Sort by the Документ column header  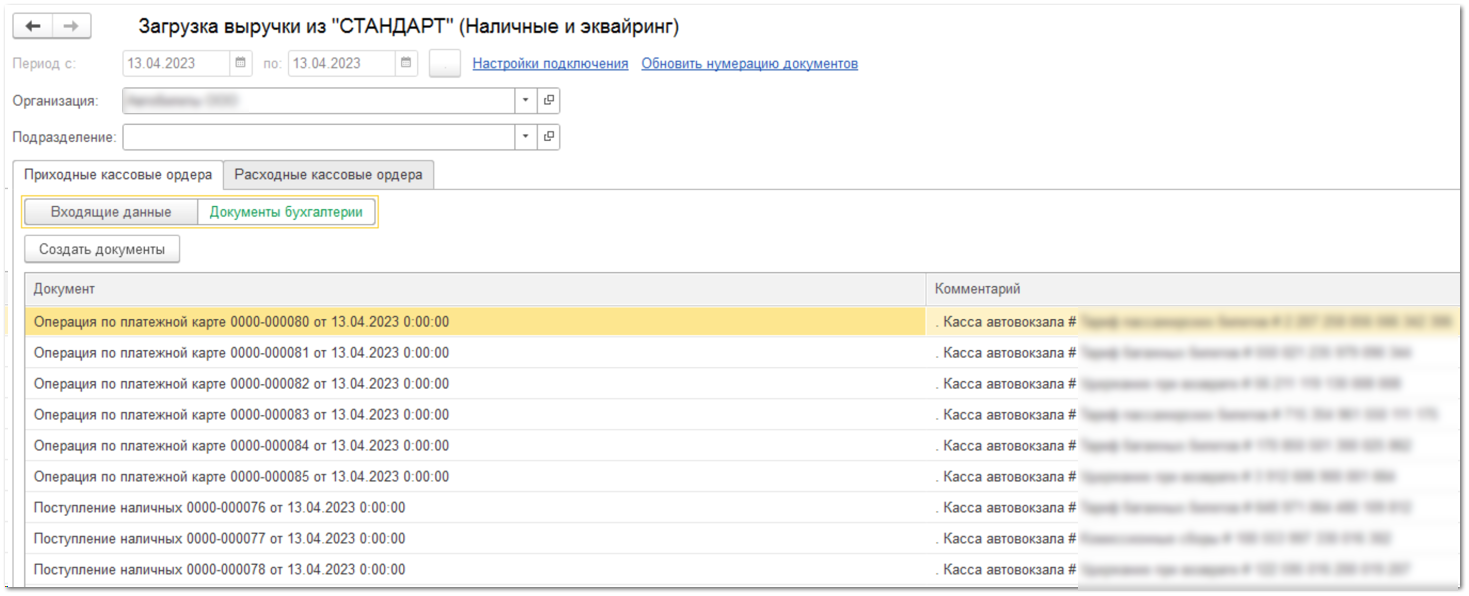pyautogui.click(x=475, y=289)
